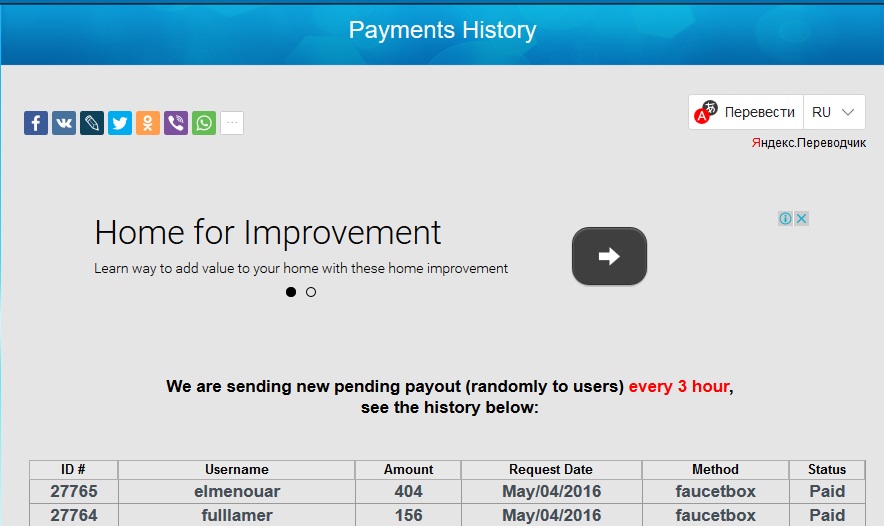Share page on VK

pyautogui.click(x=64, y=123)
